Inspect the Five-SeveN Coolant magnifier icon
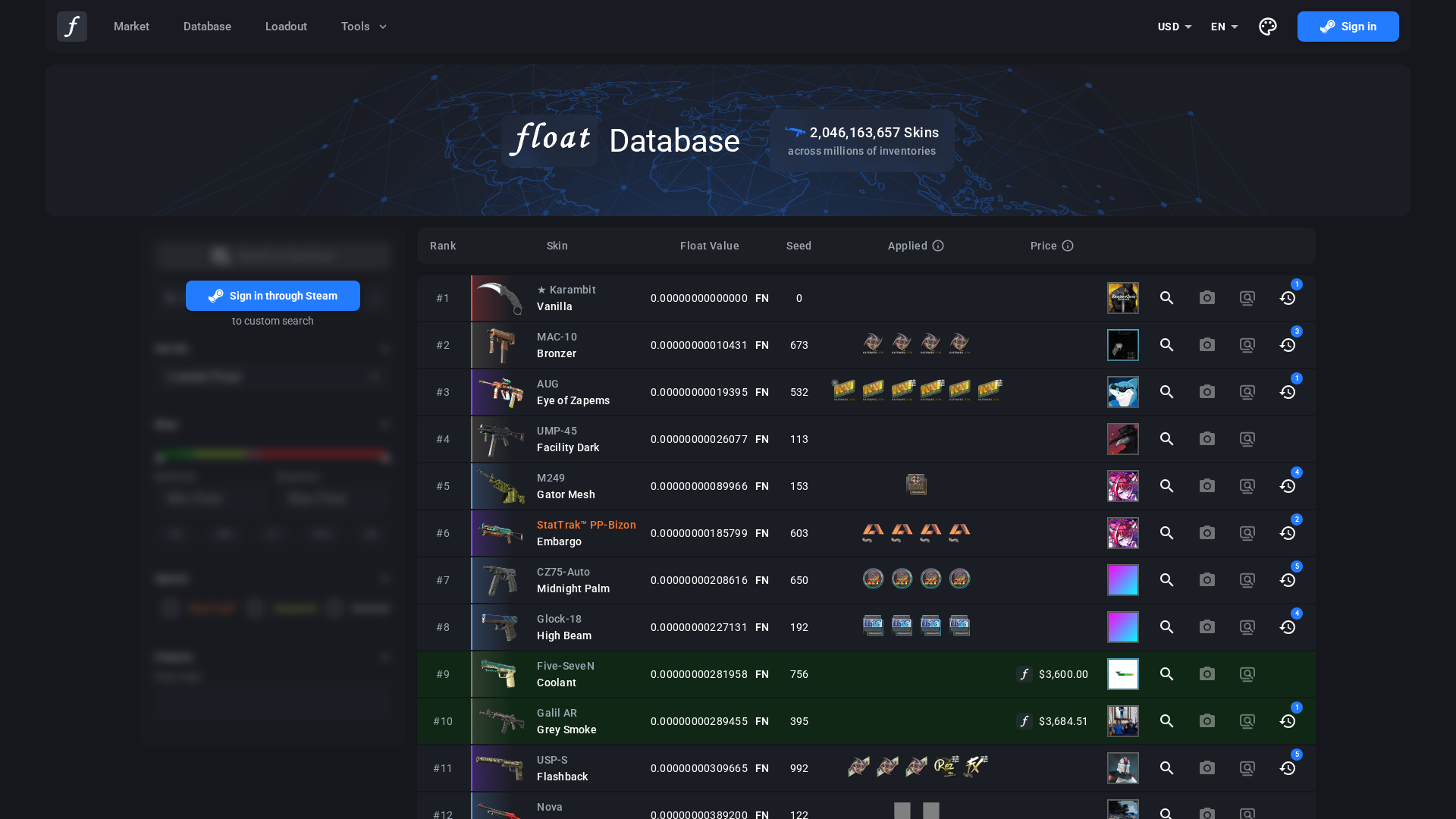 [1167, 674]
